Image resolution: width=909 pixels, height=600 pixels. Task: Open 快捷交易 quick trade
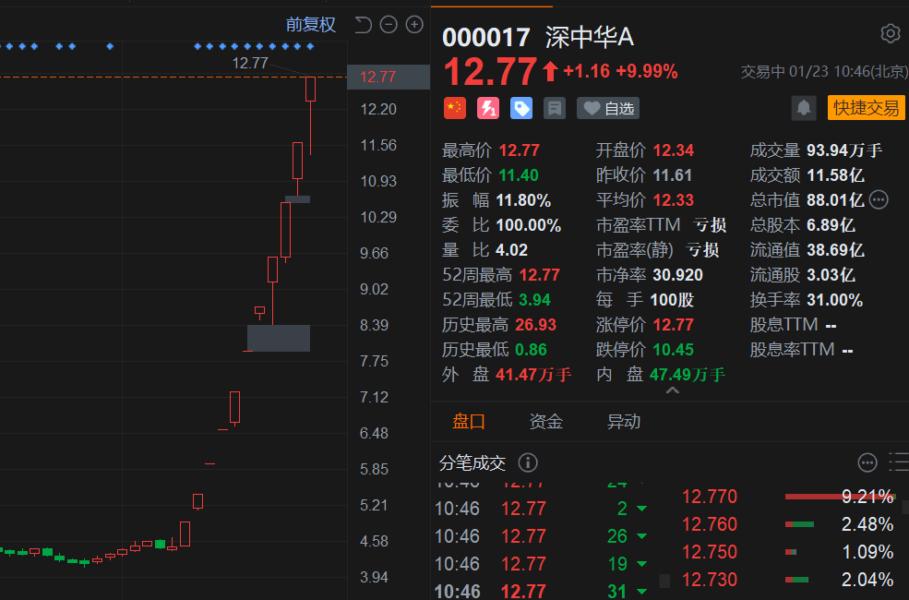(x=866, y=108)
